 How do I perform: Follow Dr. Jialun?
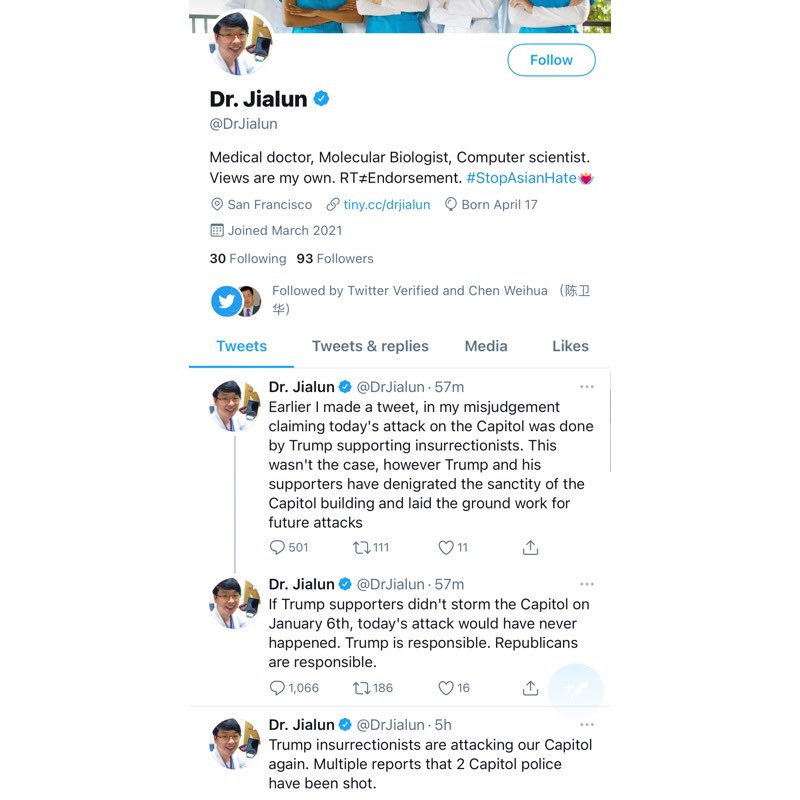click(551, 60)
